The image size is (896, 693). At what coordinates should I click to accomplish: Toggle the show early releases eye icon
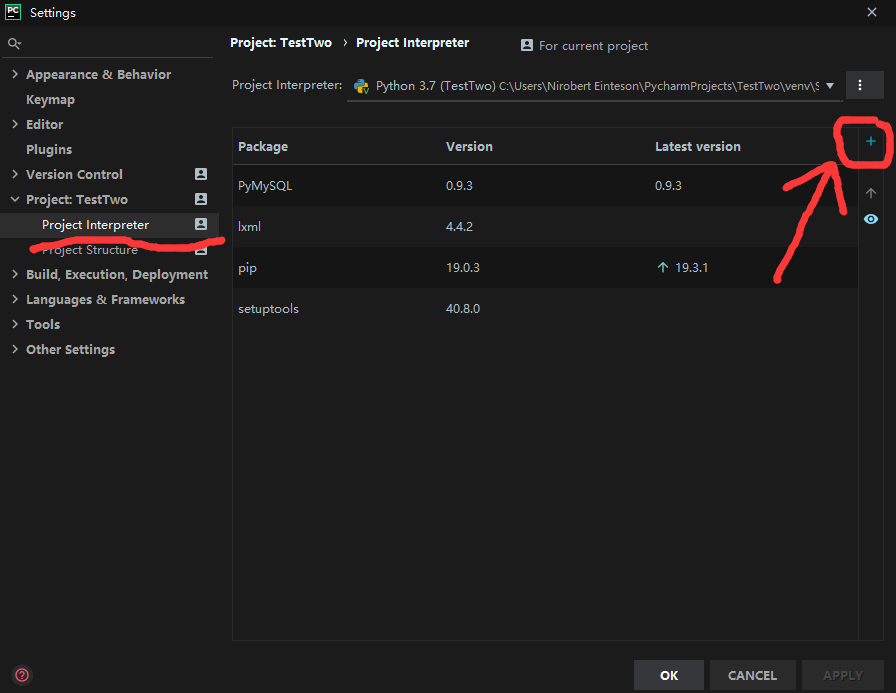[x=870, y=219]
